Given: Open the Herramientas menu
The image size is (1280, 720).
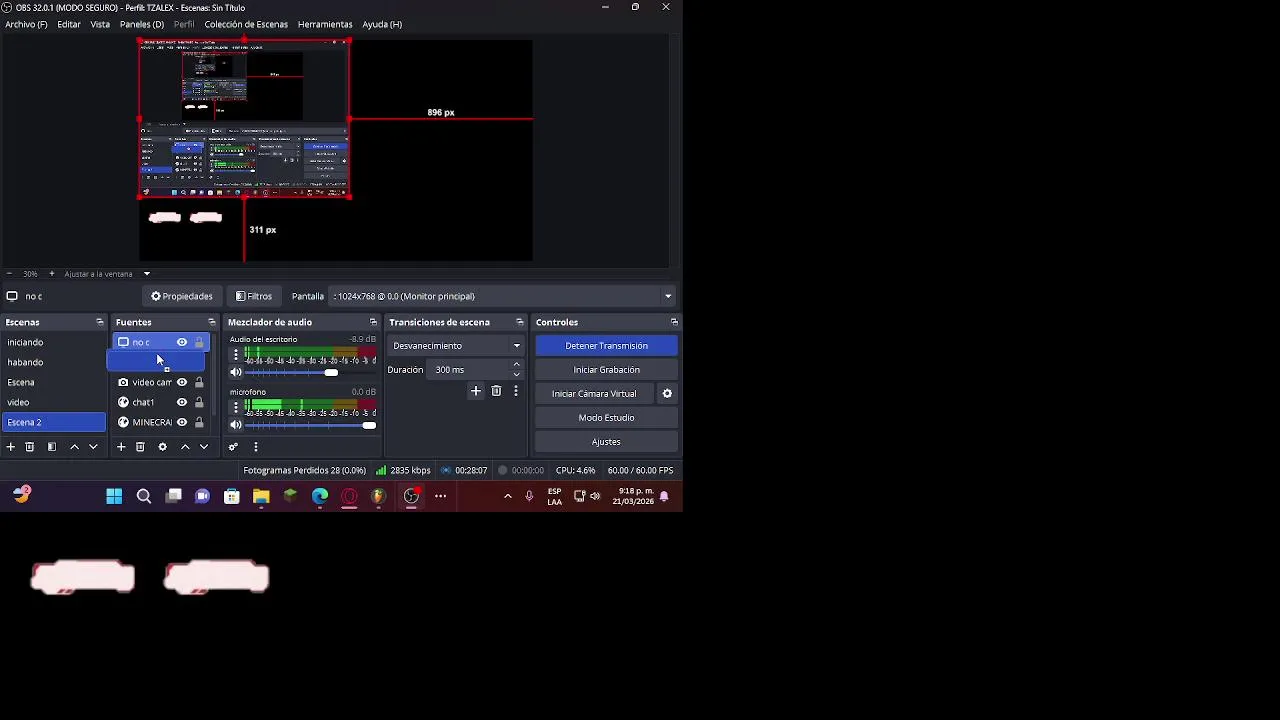Looking at the screenshot, I should [x=325, y=24].
